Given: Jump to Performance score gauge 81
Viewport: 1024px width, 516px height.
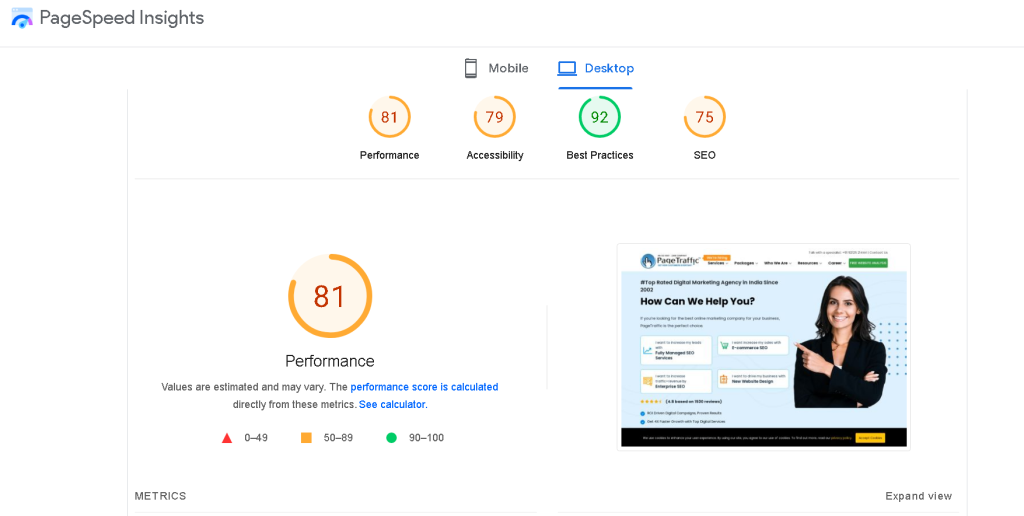Looking at the screenshot, I should pyautogui.click(x=389, y=117).
